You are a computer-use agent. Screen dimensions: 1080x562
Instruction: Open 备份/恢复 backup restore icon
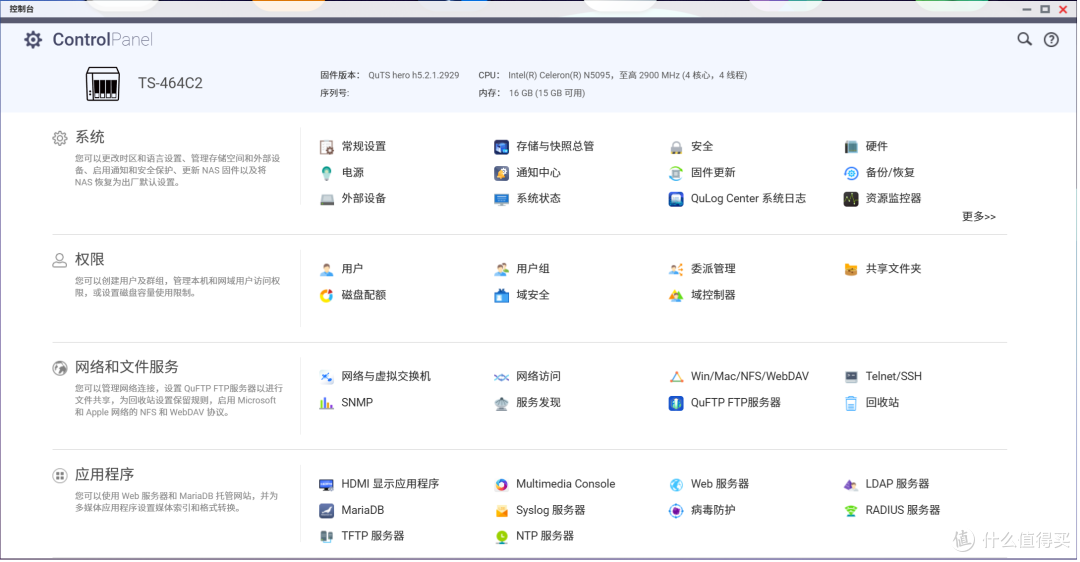851,173
